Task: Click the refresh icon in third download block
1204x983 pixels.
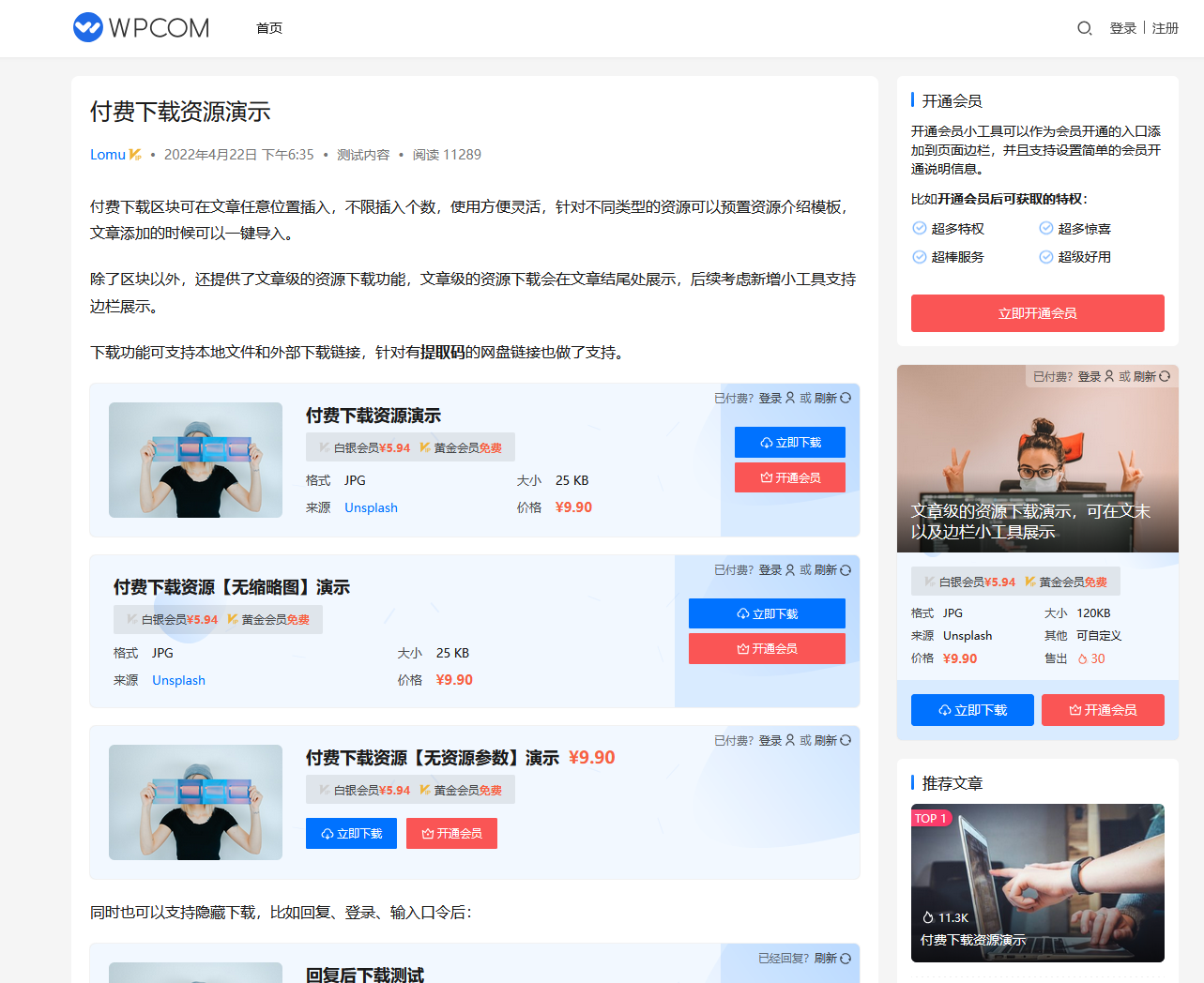Action: (846, 740)
